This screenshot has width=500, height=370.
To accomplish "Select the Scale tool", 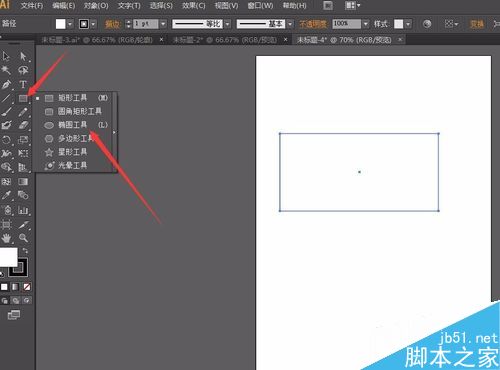I will pos(23,139).
